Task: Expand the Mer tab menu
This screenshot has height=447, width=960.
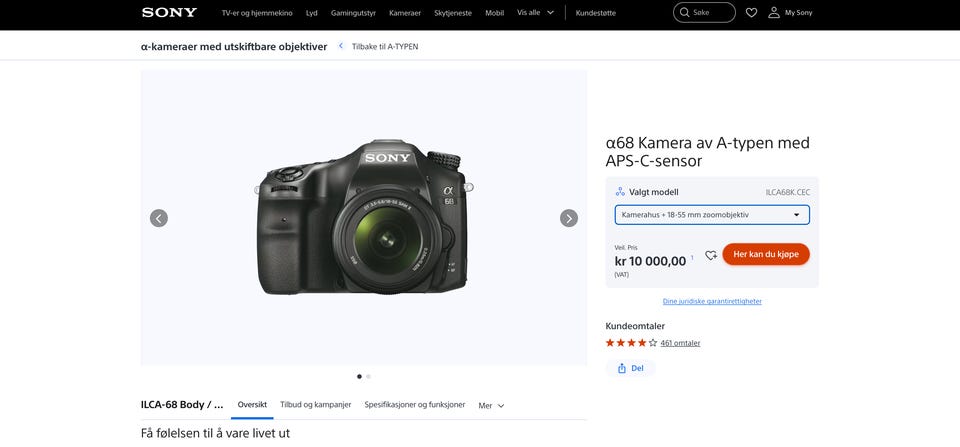Action: click(492, 405)
